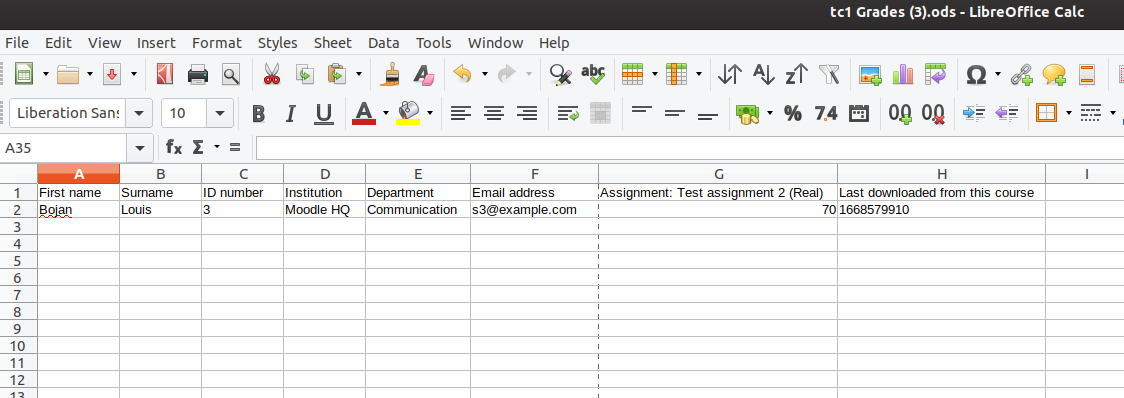
Task: Insert a comment
Action: tap(1054, 74)
